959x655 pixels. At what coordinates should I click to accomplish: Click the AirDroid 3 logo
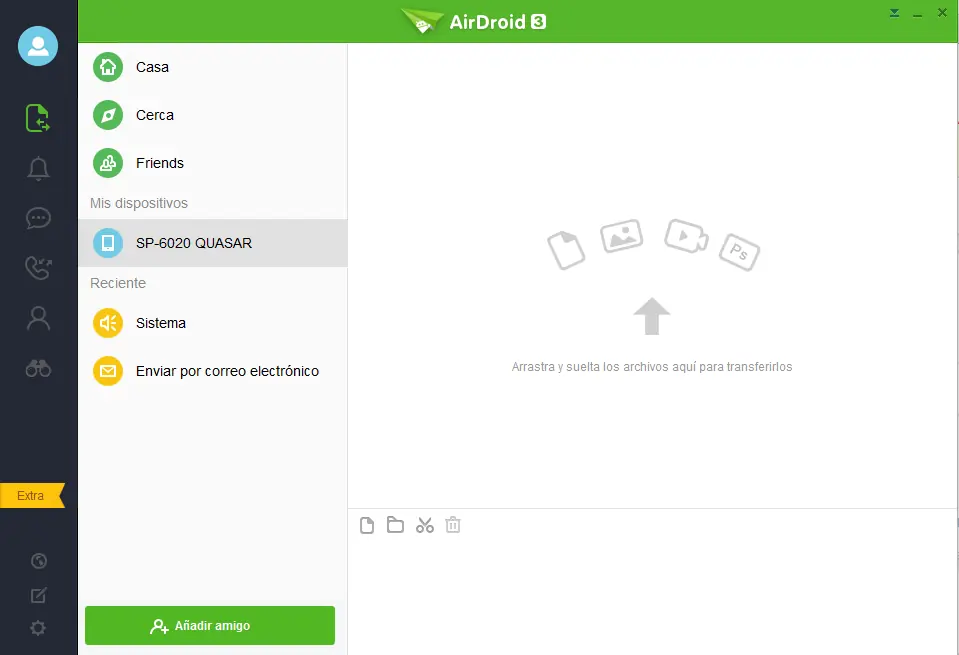[473, 21]
